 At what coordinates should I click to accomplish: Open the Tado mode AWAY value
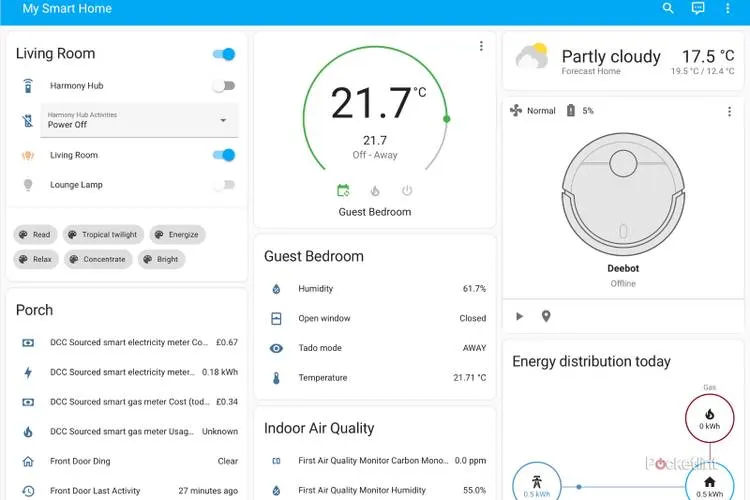pyautogui.click(x=474, y=348)
